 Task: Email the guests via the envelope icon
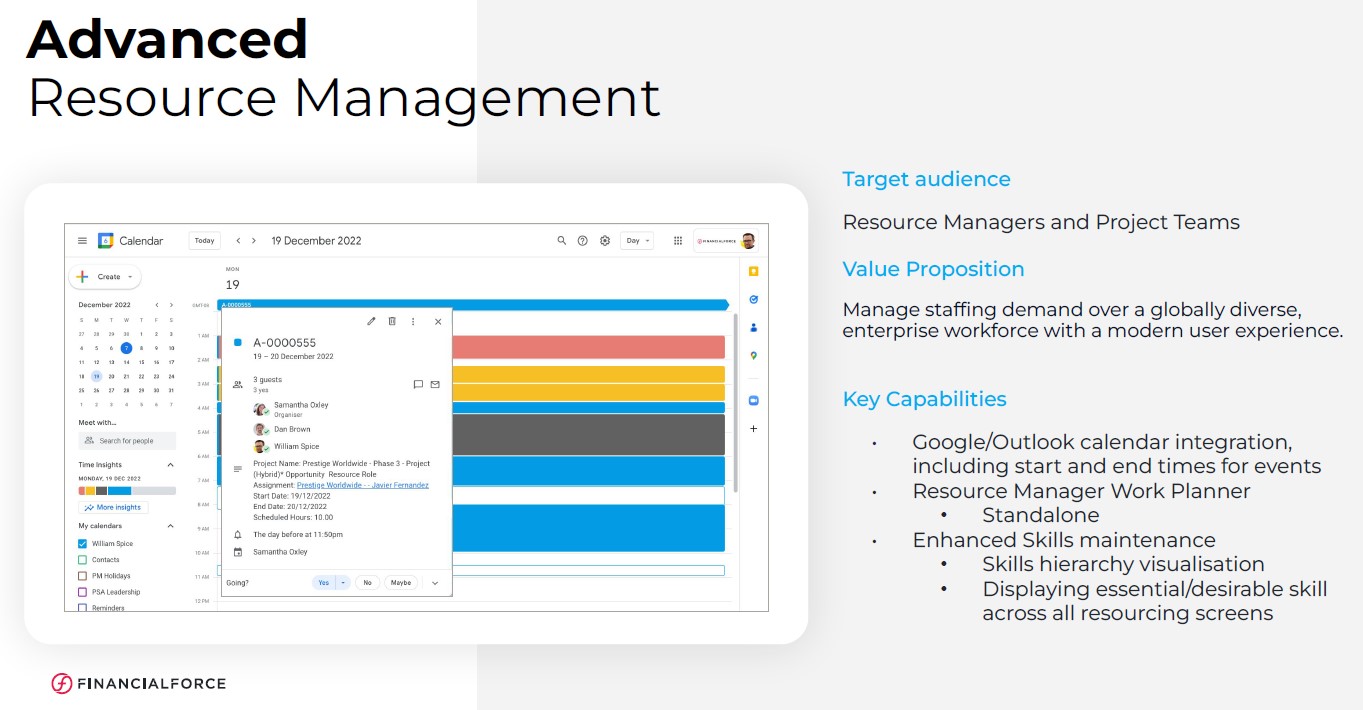coord(435,384)
